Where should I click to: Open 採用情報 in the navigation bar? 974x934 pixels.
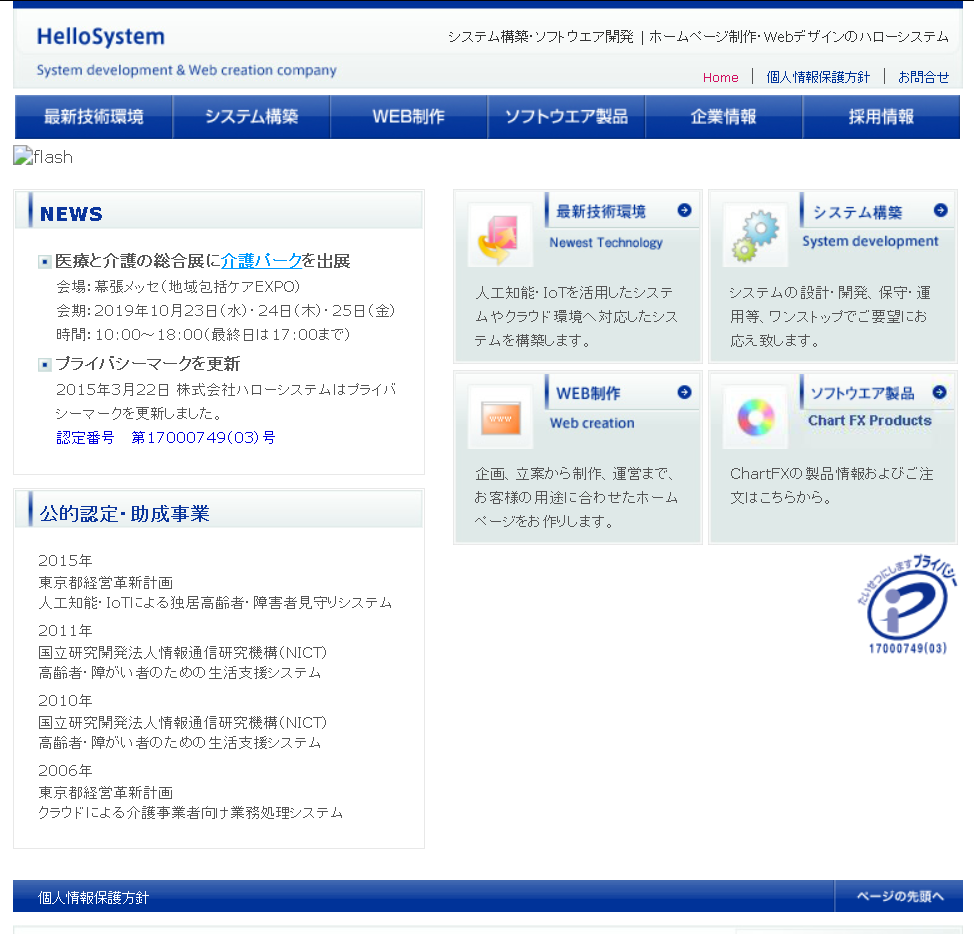pyautogui.click(x=881, y=117)
